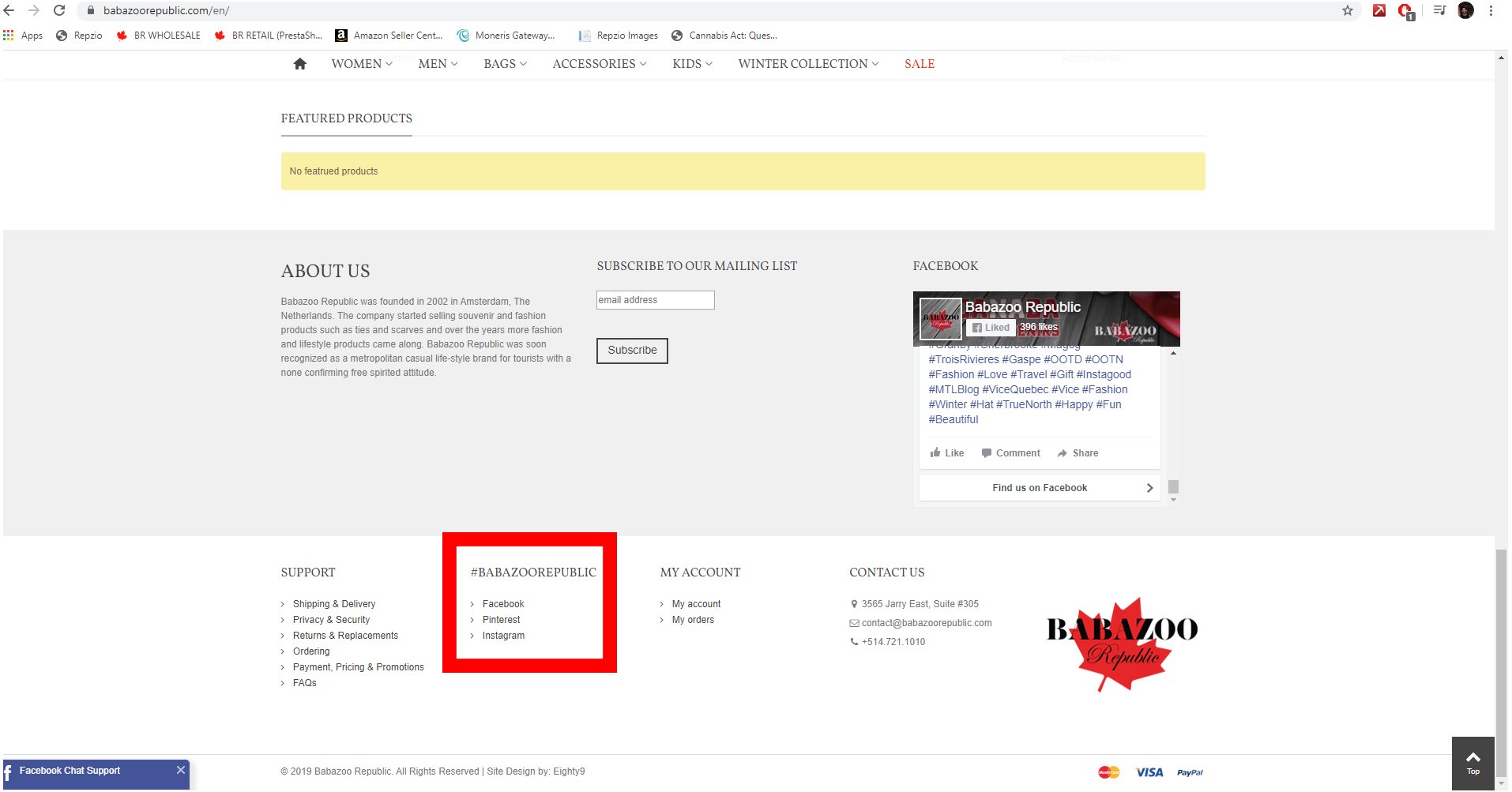Expand the KIDS menu
The height and width of the screenshot is (792, 1512).
point(693,64)
